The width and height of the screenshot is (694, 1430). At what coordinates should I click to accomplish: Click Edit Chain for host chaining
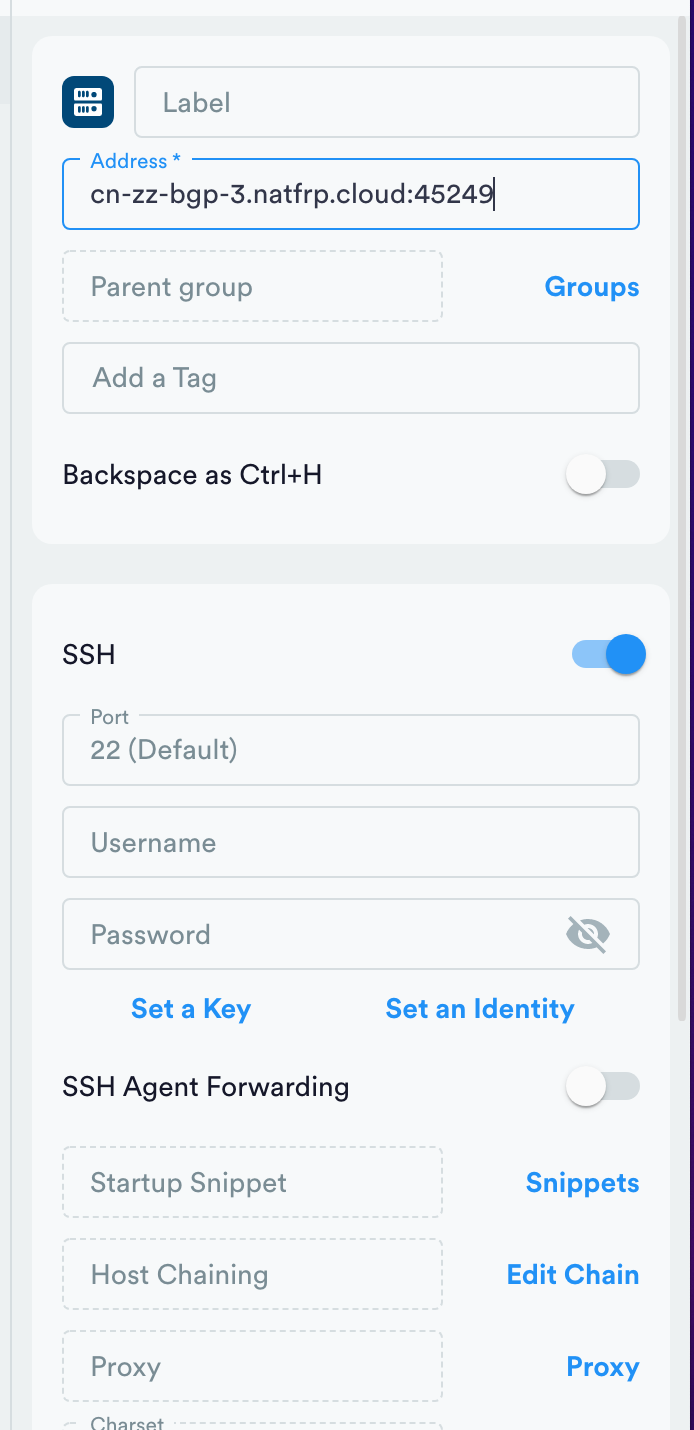[x=572, y=1274]
